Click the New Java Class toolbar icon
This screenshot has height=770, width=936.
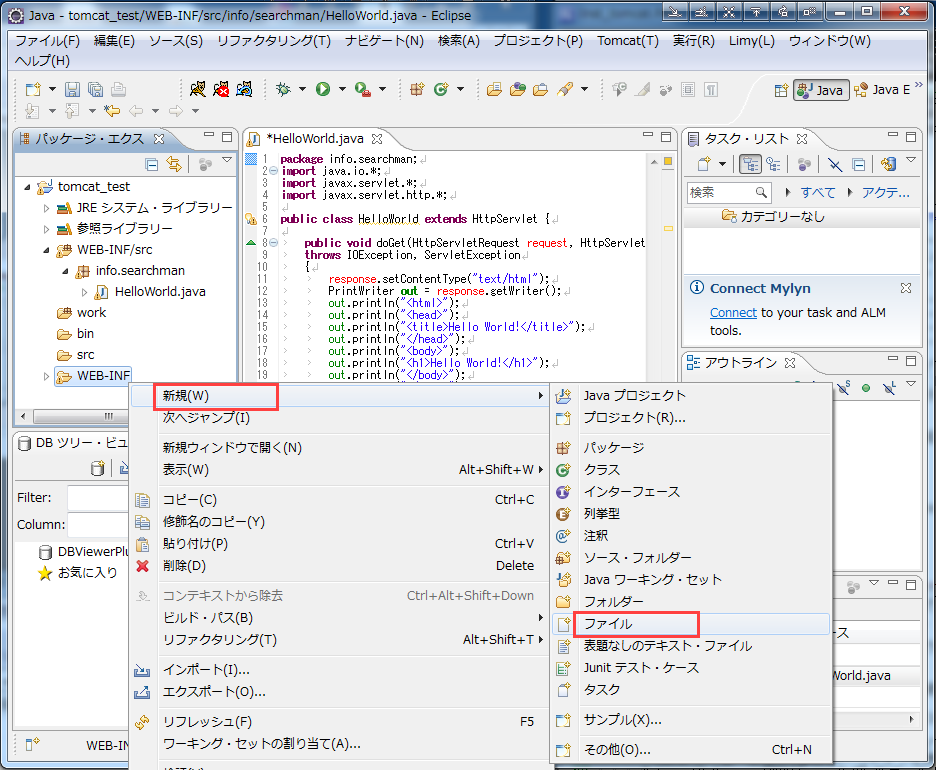[441, 90]
